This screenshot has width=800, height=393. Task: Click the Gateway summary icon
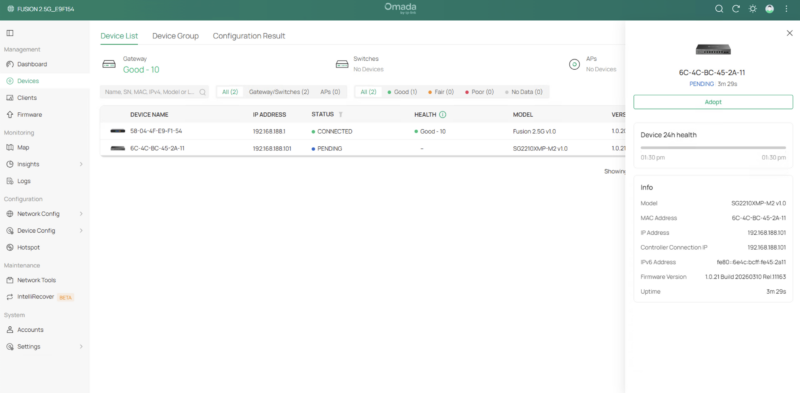[109, 64]
